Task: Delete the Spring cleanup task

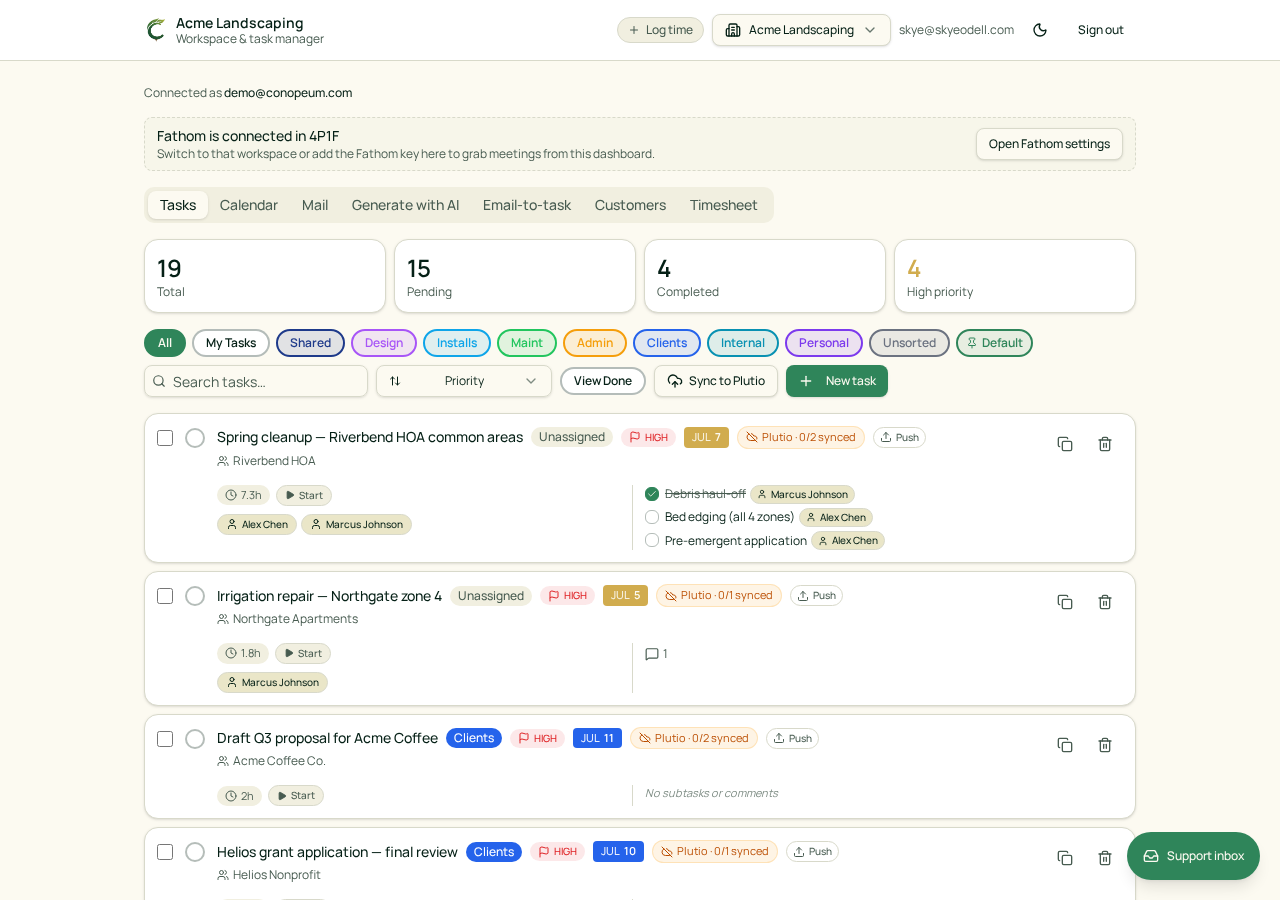Action: [x=1105, y=444]
